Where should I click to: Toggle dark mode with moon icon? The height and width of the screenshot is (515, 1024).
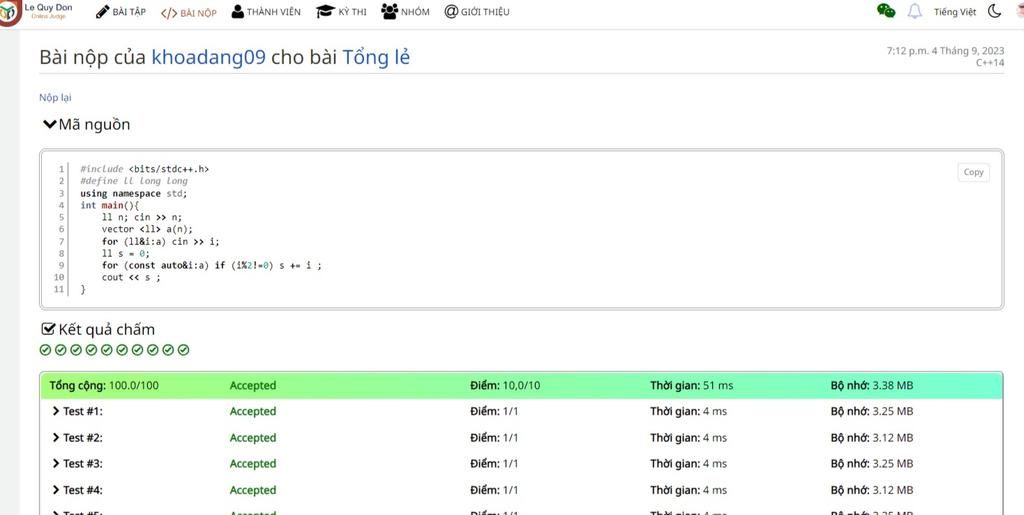(994, 11)
